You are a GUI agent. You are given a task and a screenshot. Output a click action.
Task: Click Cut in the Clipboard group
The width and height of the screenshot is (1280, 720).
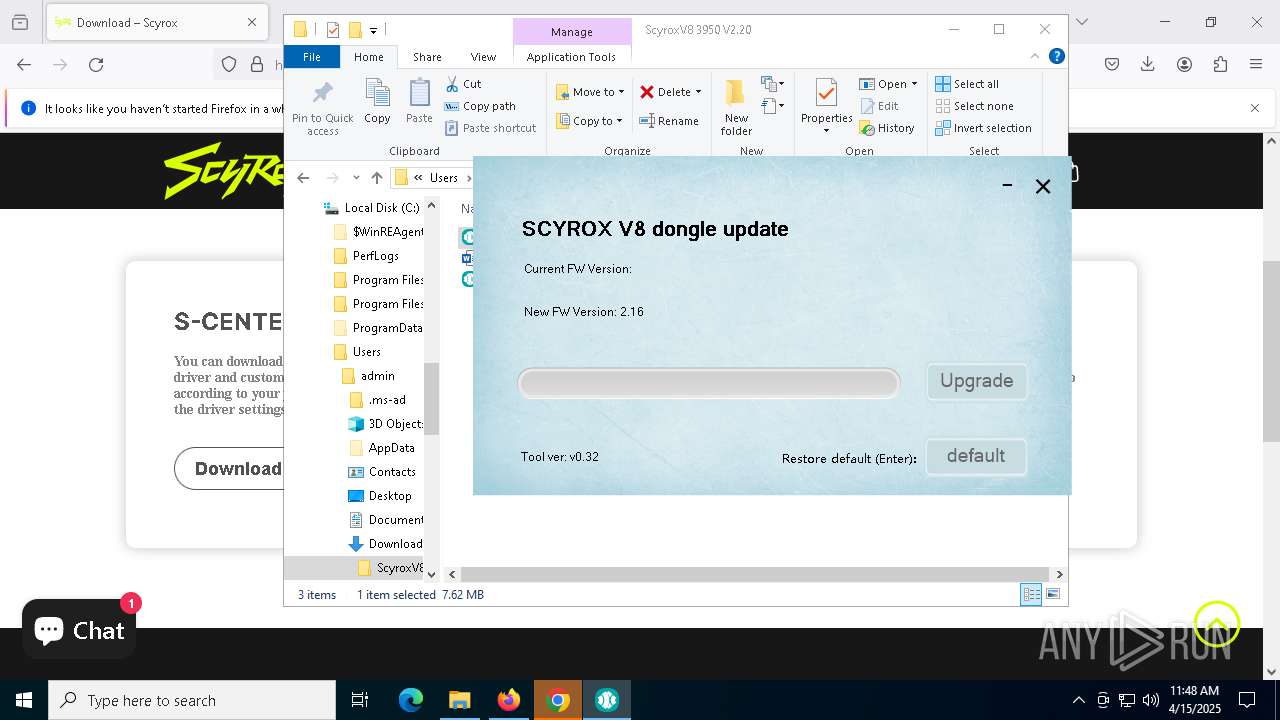(463, 84)
